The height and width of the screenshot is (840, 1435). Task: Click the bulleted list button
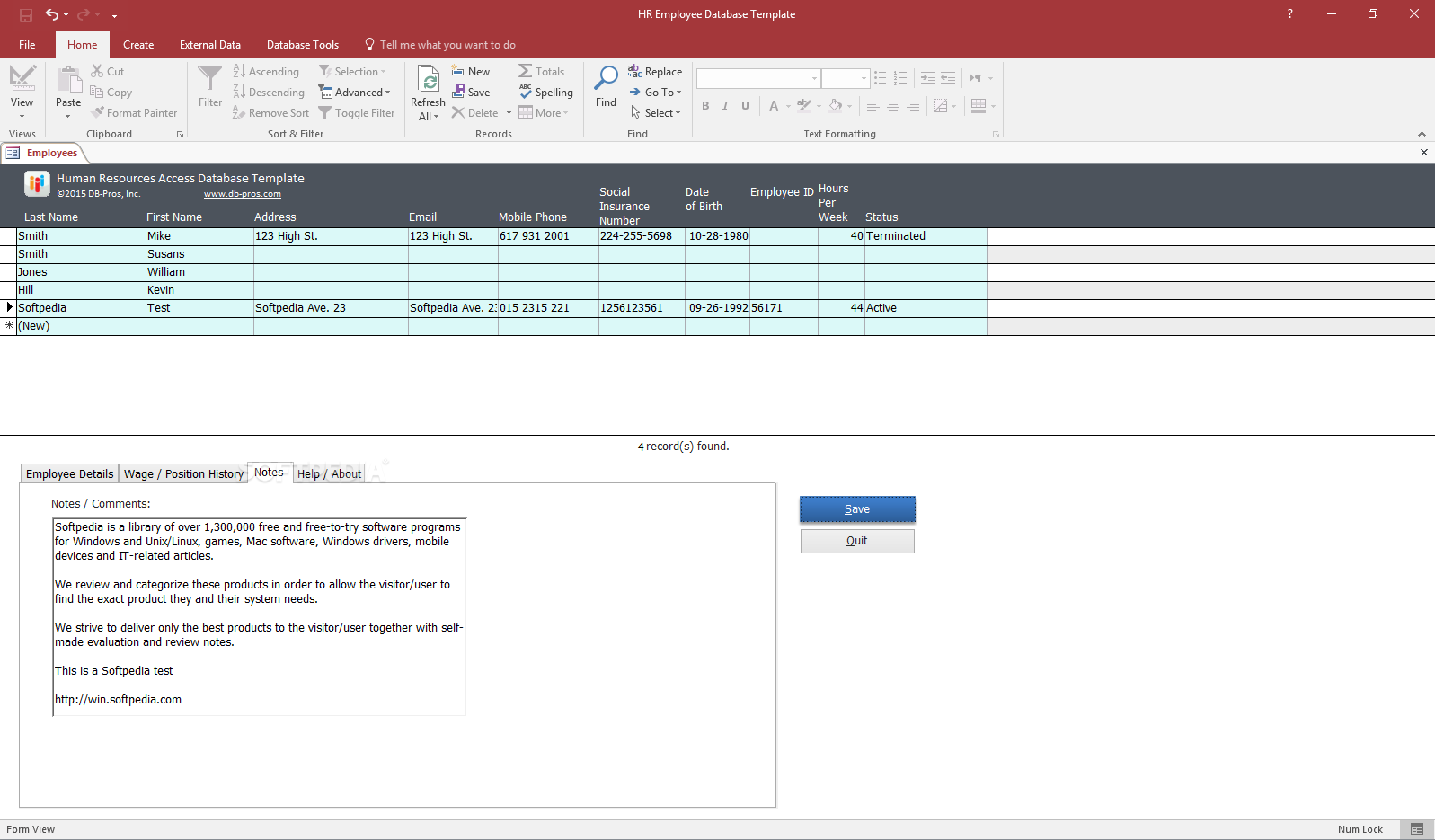click(x=881, y=78)
